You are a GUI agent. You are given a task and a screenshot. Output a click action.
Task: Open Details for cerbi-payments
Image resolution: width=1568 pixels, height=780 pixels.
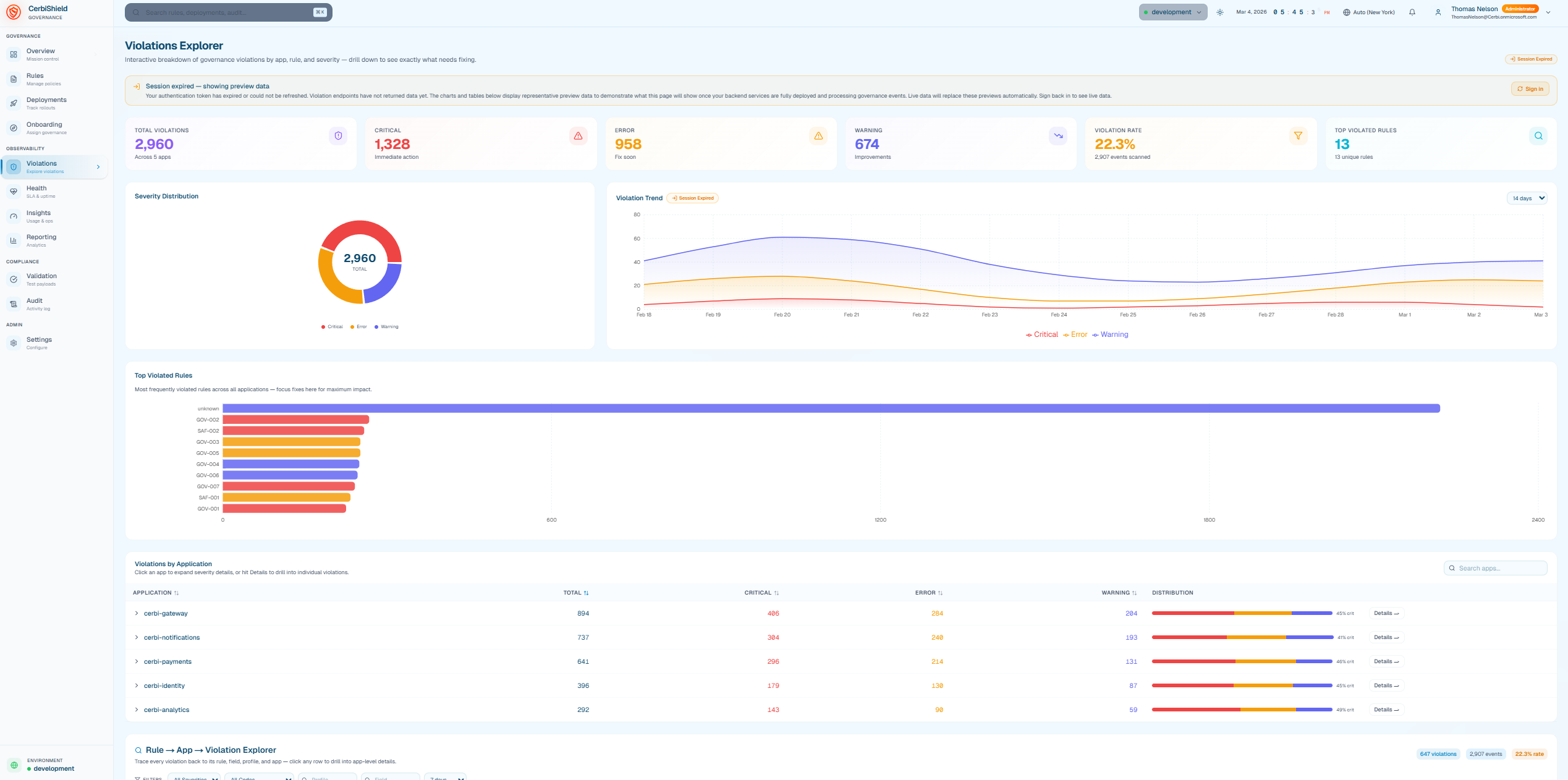tap(1386, 661)
